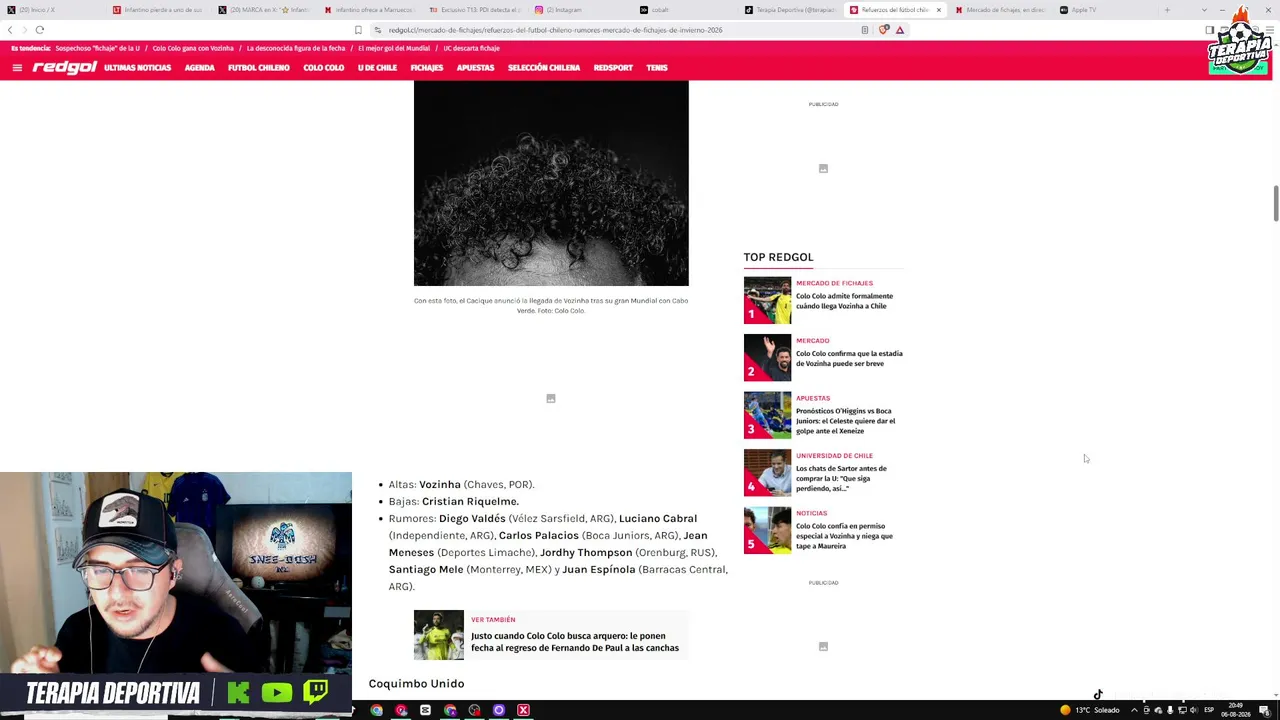
Task: Open the Vozinha curly hair article photo
Action: click(551, 184)
